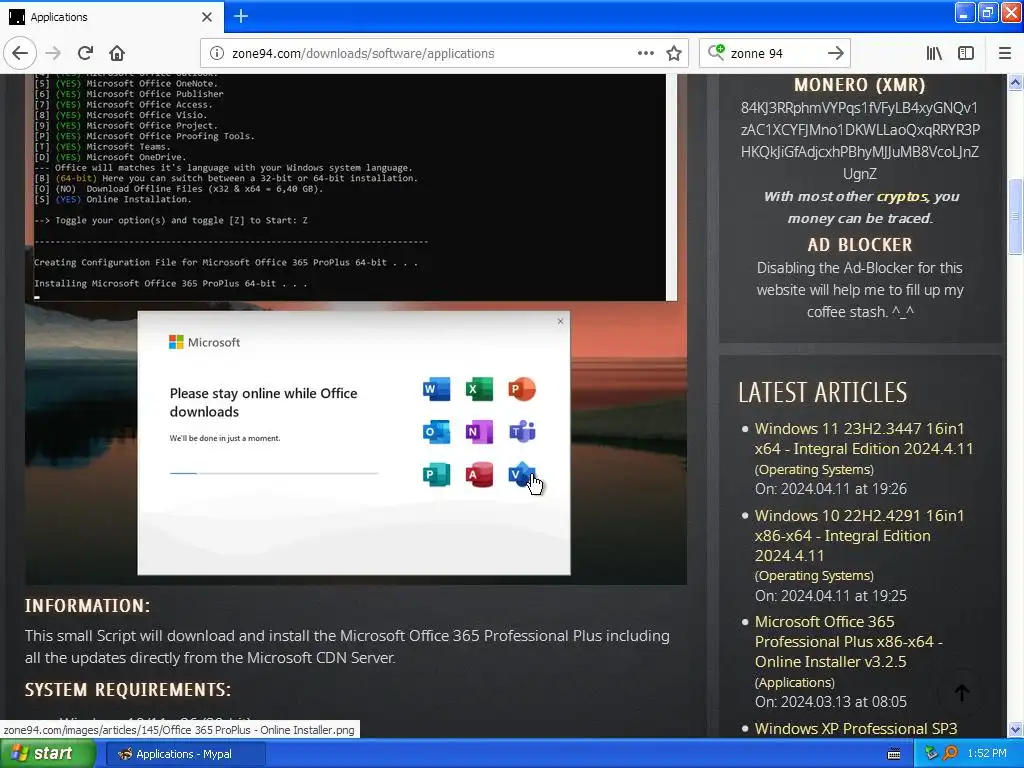
Task: Click the Access icon in the installer image
Action: tap(479, 475)
